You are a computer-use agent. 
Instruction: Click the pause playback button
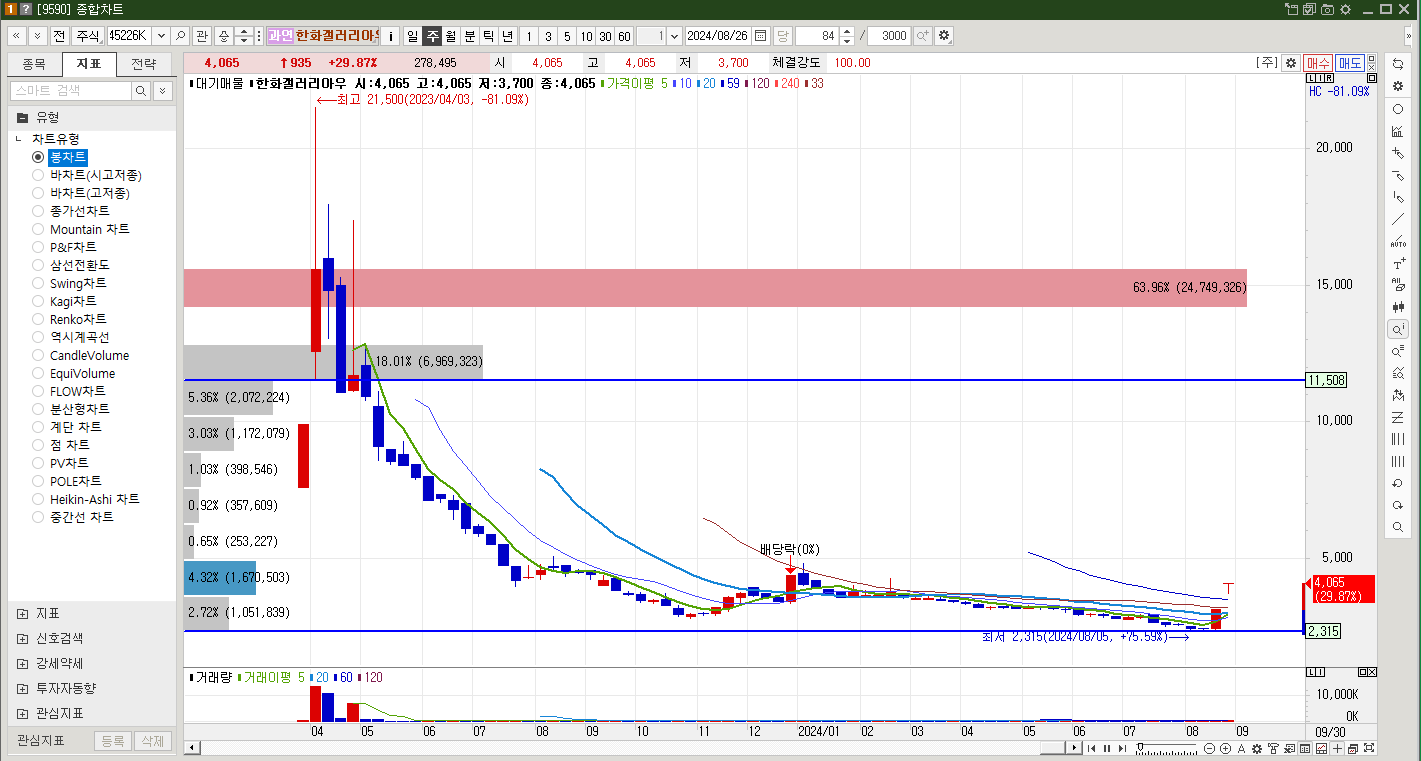click(x=1107, y=748)
